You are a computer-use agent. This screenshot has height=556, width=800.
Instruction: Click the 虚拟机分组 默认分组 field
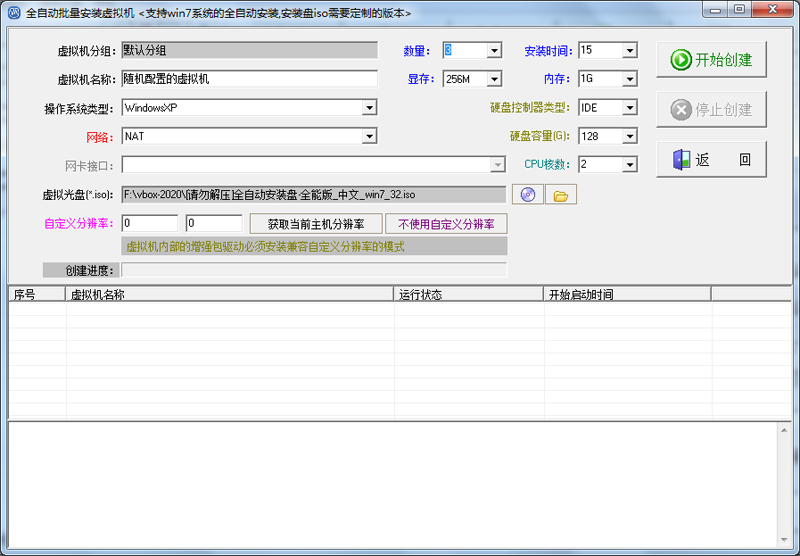pos(249,50)
